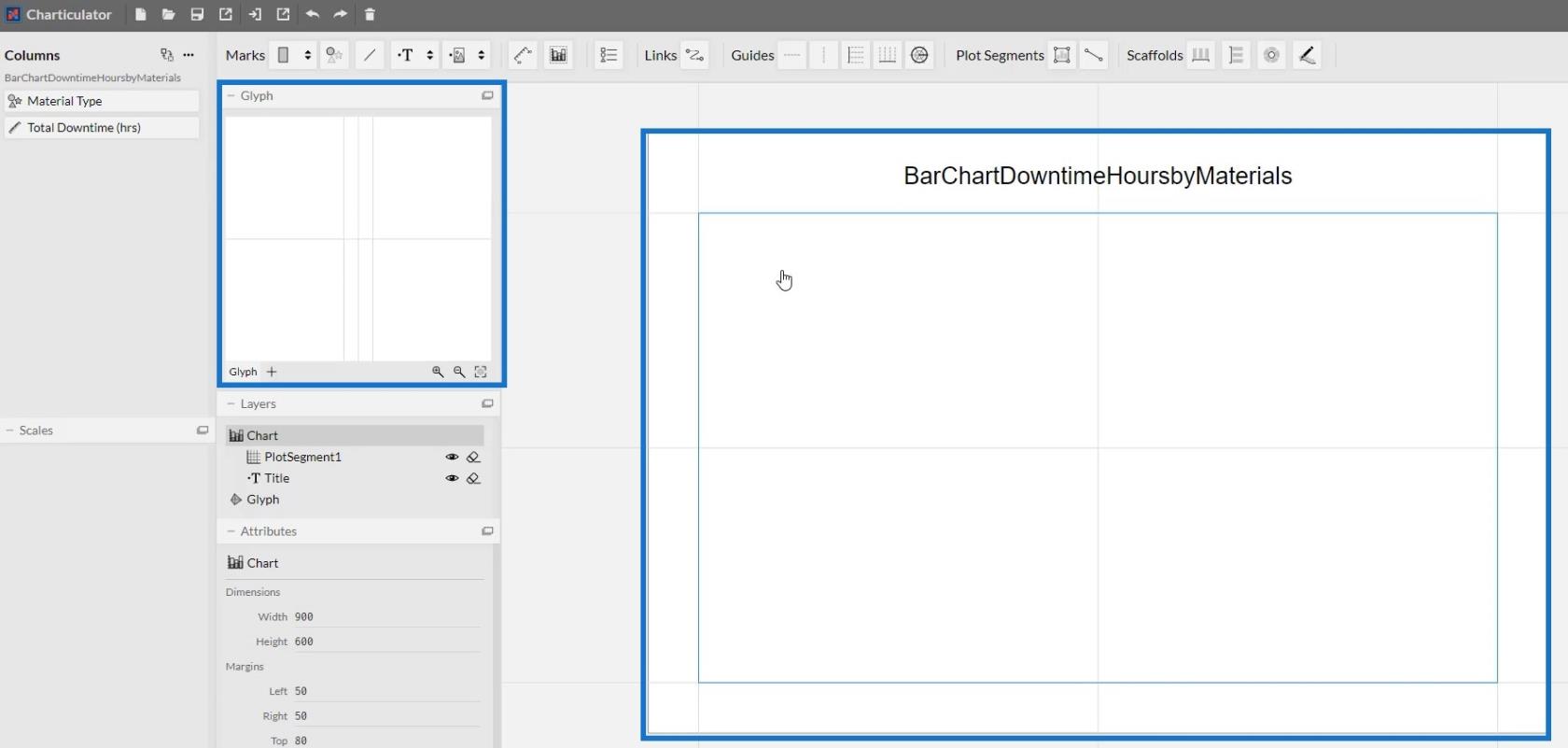The image size is (1568, 748).
Task: Pop out the Scales panel
Action: click(203, 430)
